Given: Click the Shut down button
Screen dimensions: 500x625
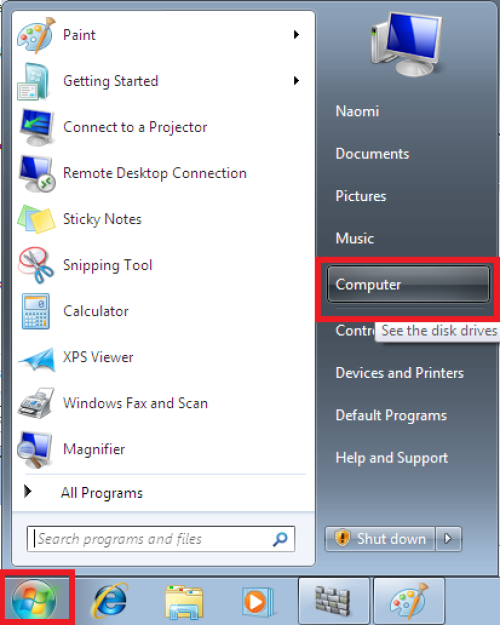Looking at the screenshot, I should pos(380,539).
